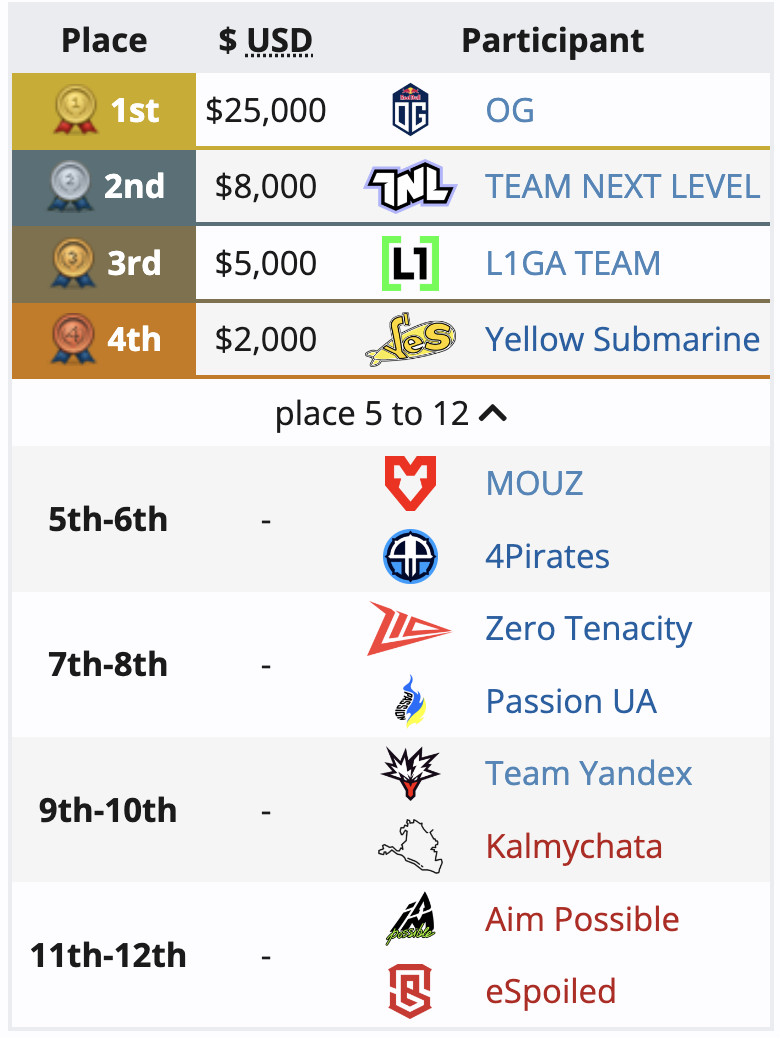Click the Team Yandex dragon logo
Screen dimensions: 780x1038
411,773
